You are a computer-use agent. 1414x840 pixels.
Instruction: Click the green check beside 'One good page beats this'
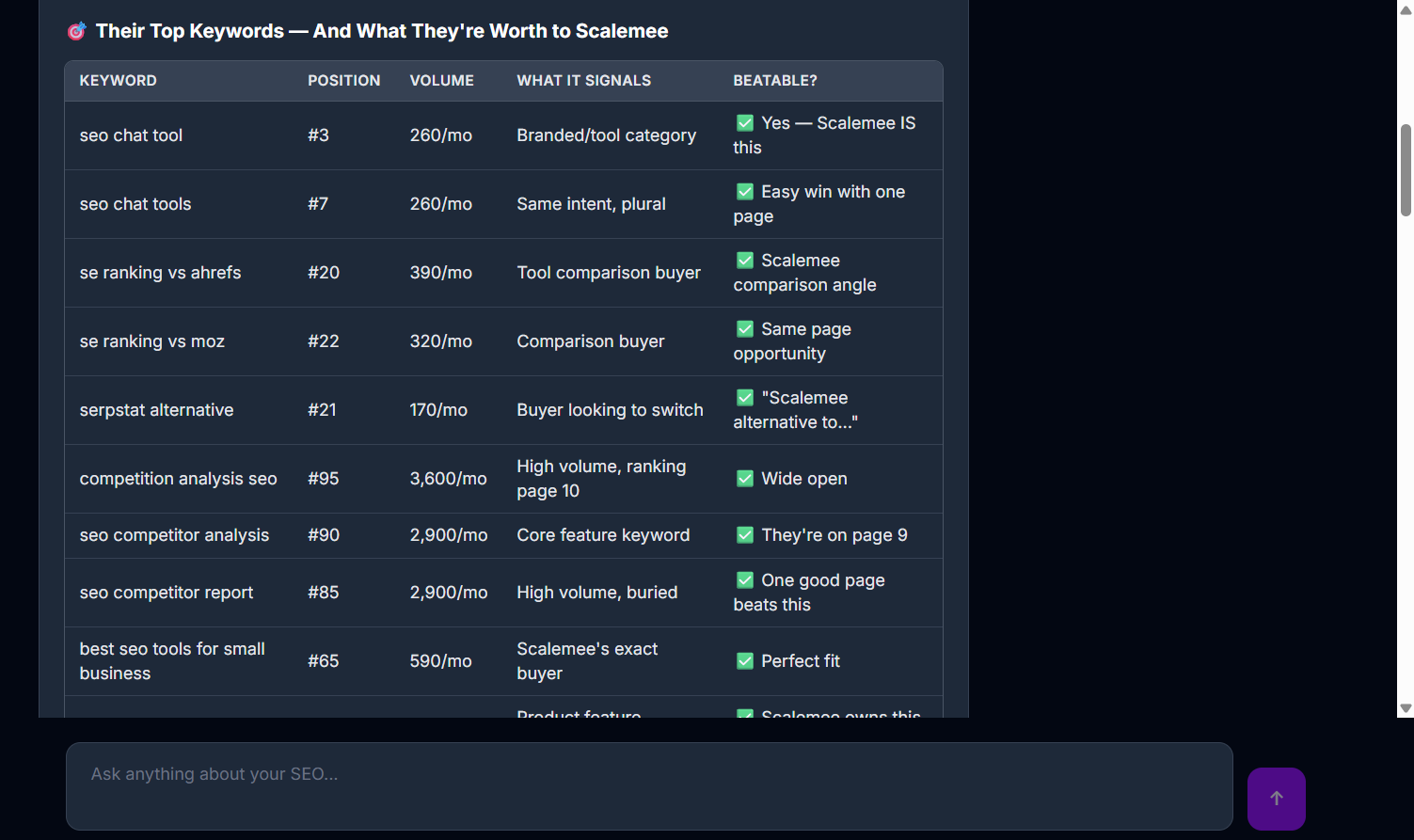pos(745,580)
